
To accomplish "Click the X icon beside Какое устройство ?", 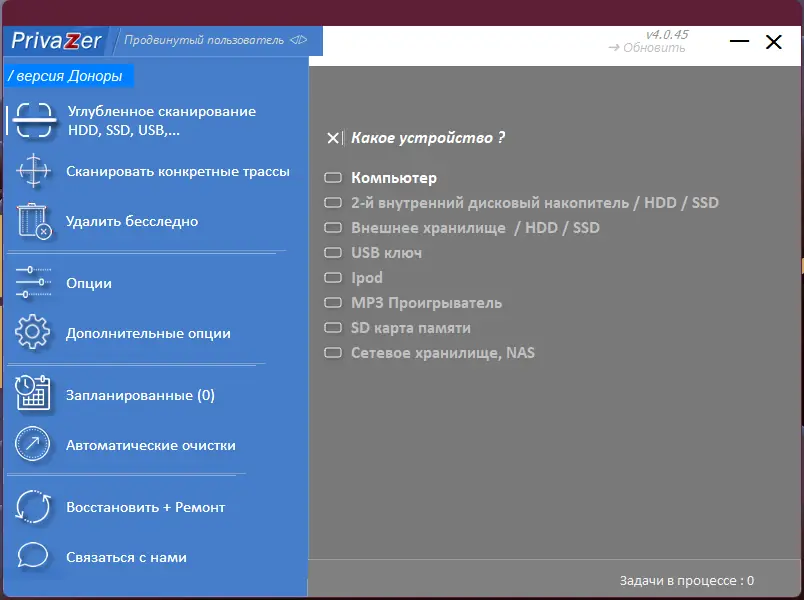I will [333, 138].
